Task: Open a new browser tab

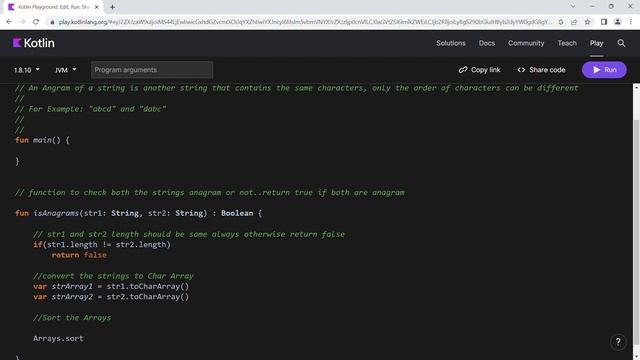Action: click(x=112, y=7)
